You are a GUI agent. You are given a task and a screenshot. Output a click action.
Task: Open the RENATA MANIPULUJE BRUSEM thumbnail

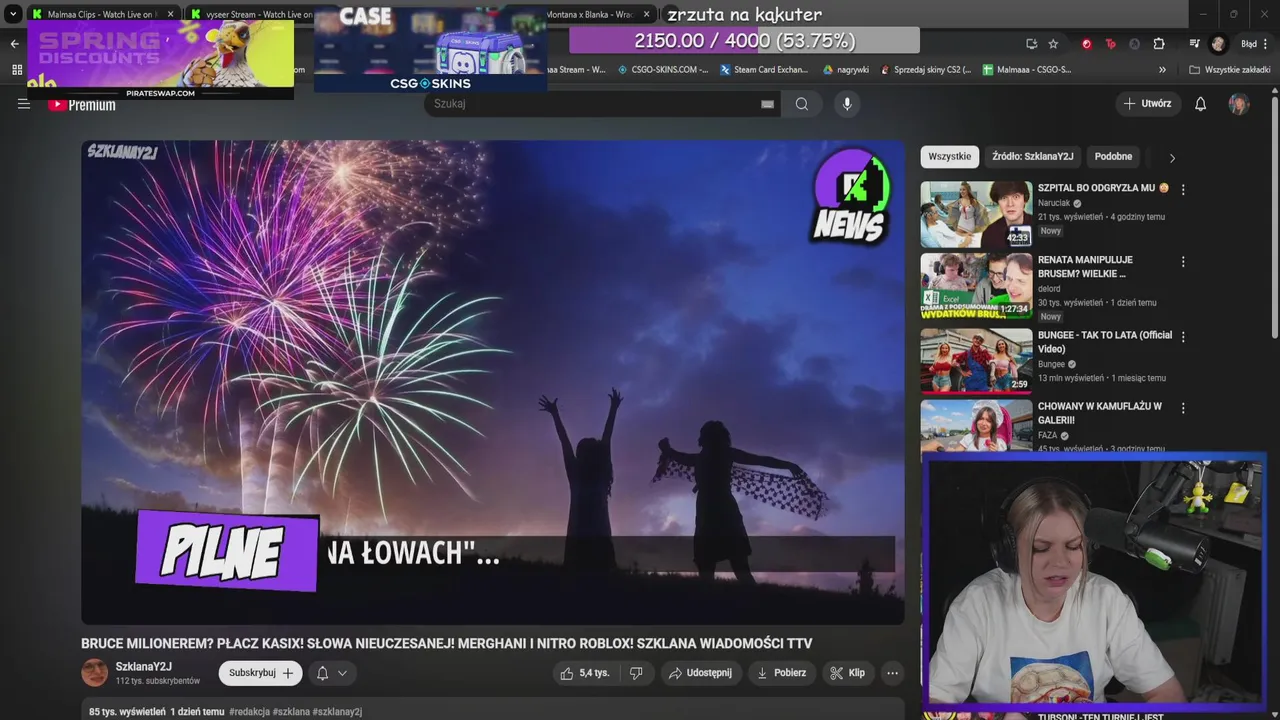976,287
